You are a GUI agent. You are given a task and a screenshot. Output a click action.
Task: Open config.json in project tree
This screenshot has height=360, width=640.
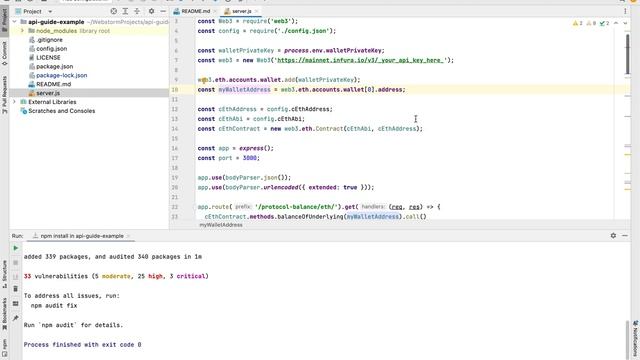[51, 49]
